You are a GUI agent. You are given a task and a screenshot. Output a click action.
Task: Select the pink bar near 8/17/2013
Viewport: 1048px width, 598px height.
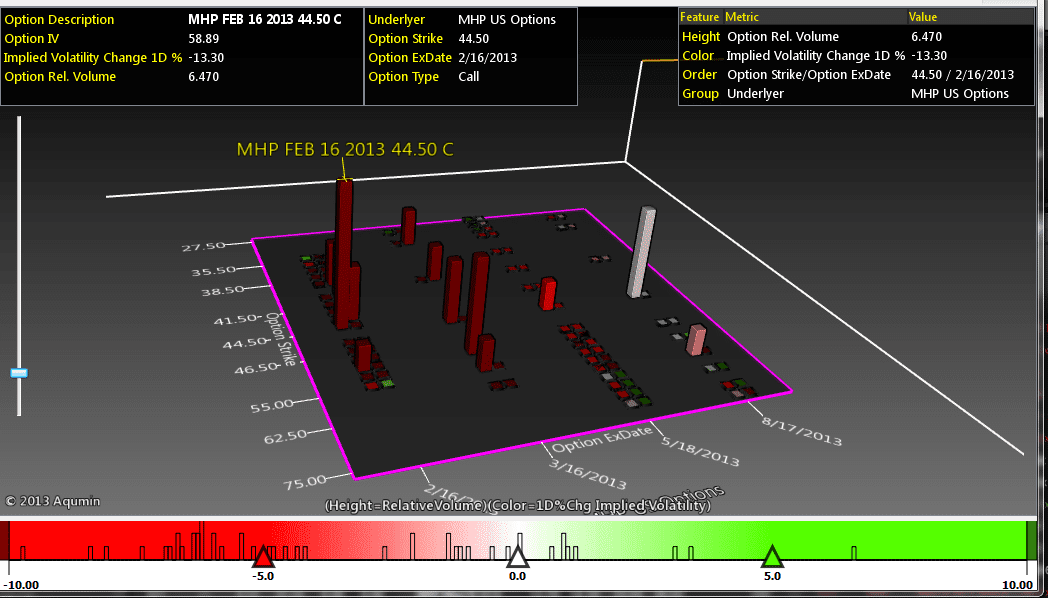(696, 340)
